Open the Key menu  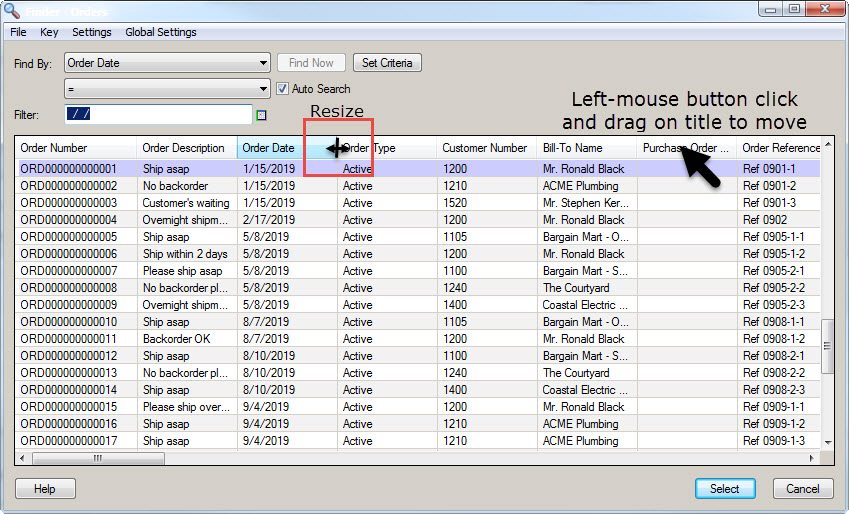tap(49, 32)
